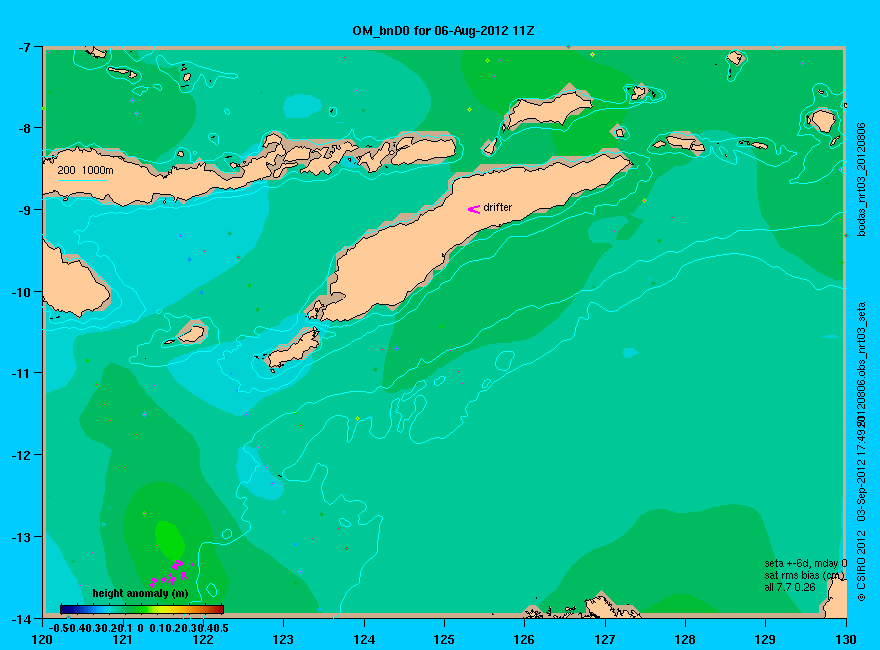Click the 128 longitude axis label

click(x=685, y=639)
